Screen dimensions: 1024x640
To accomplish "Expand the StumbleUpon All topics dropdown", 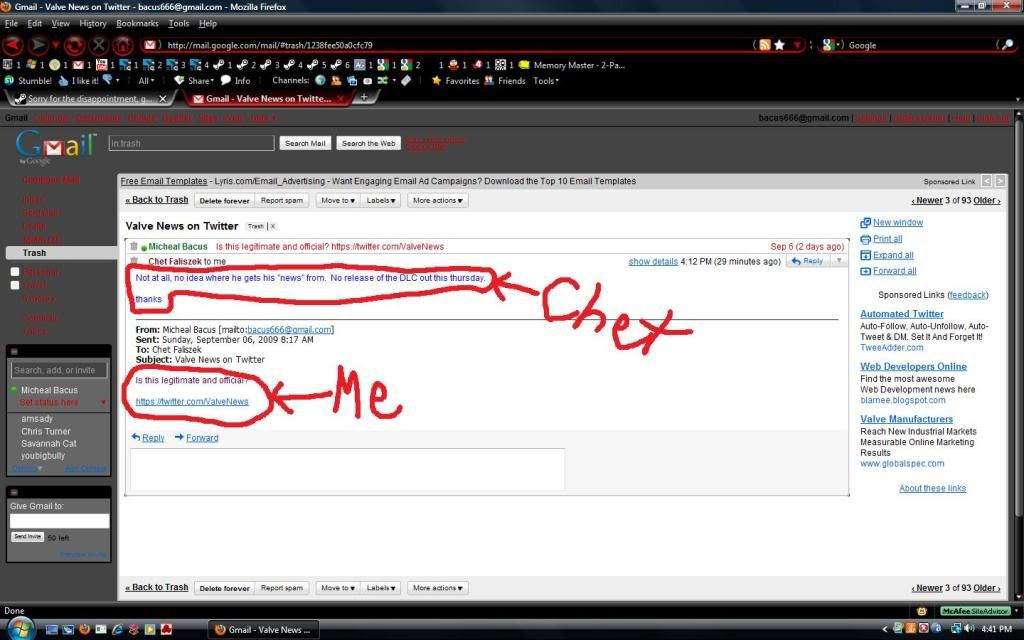I will 146,81.
